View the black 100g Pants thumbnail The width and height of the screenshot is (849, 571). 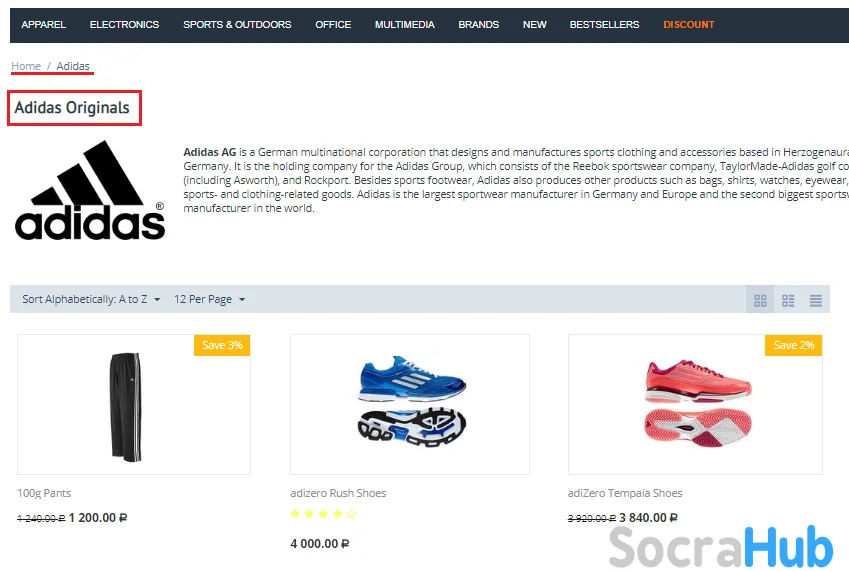(134, 404)
